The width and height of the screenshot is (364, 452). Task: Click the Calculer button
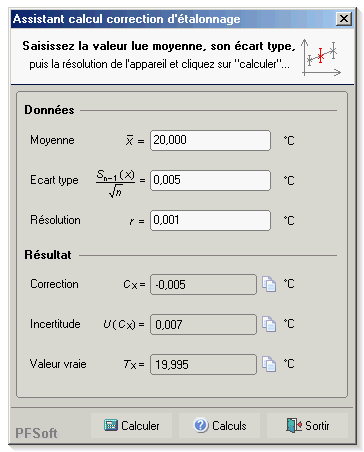pyautogui.click(x=131, y=426)
